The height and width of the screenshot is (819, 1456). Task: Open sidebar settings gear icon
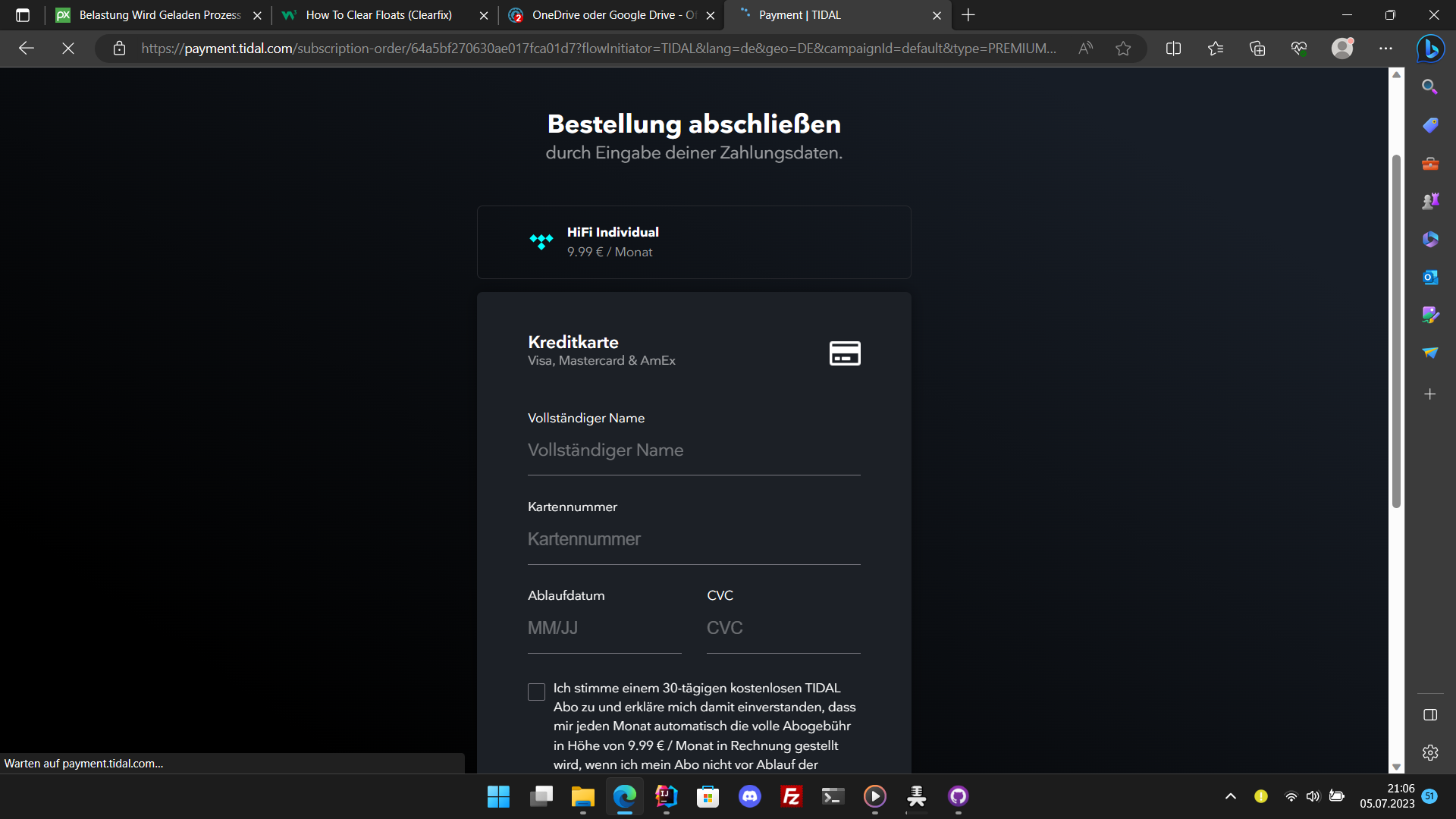1430,752
